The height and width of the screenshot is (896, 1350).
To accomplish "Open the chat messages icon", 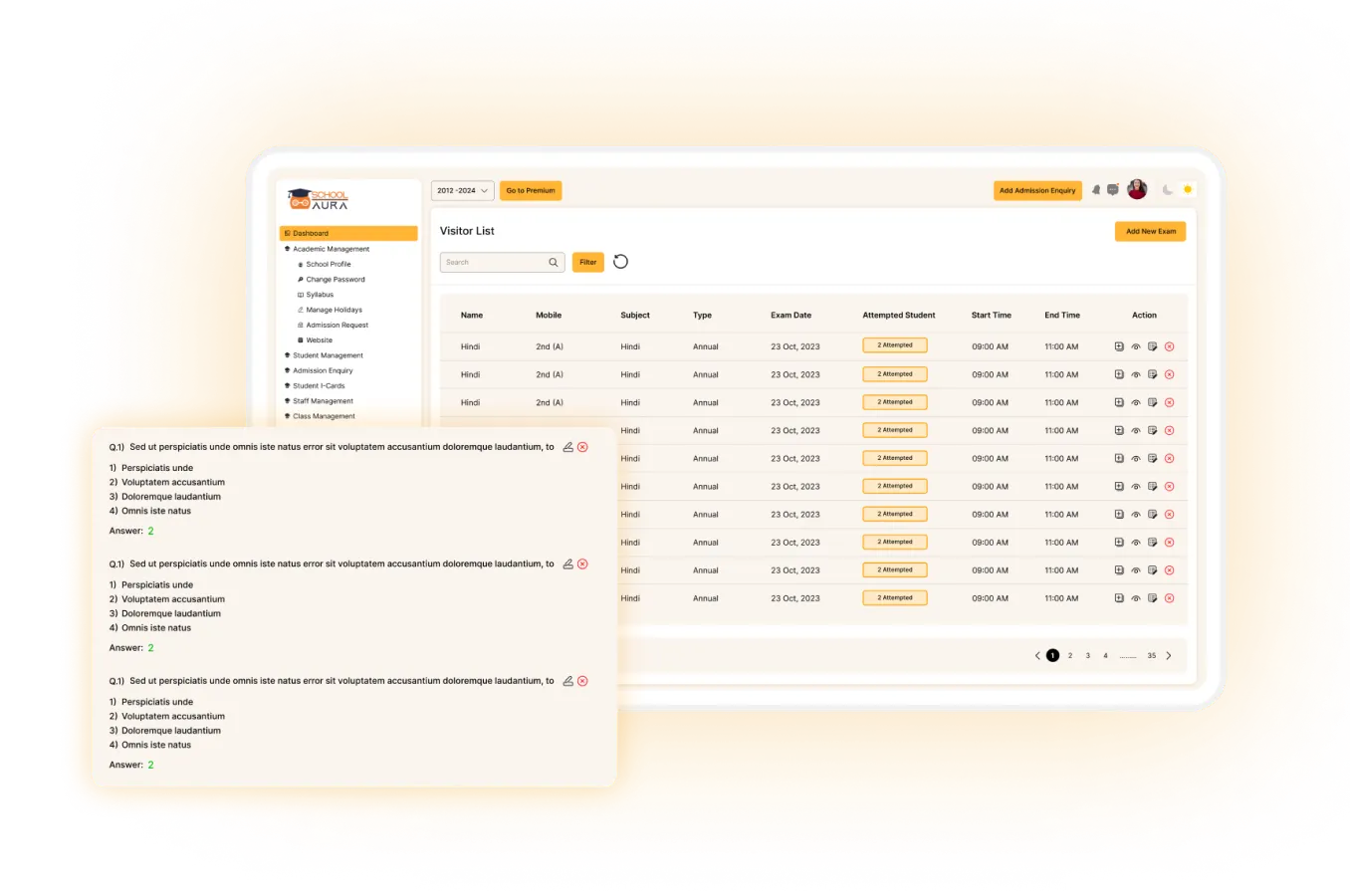I will coord(1113,190).
